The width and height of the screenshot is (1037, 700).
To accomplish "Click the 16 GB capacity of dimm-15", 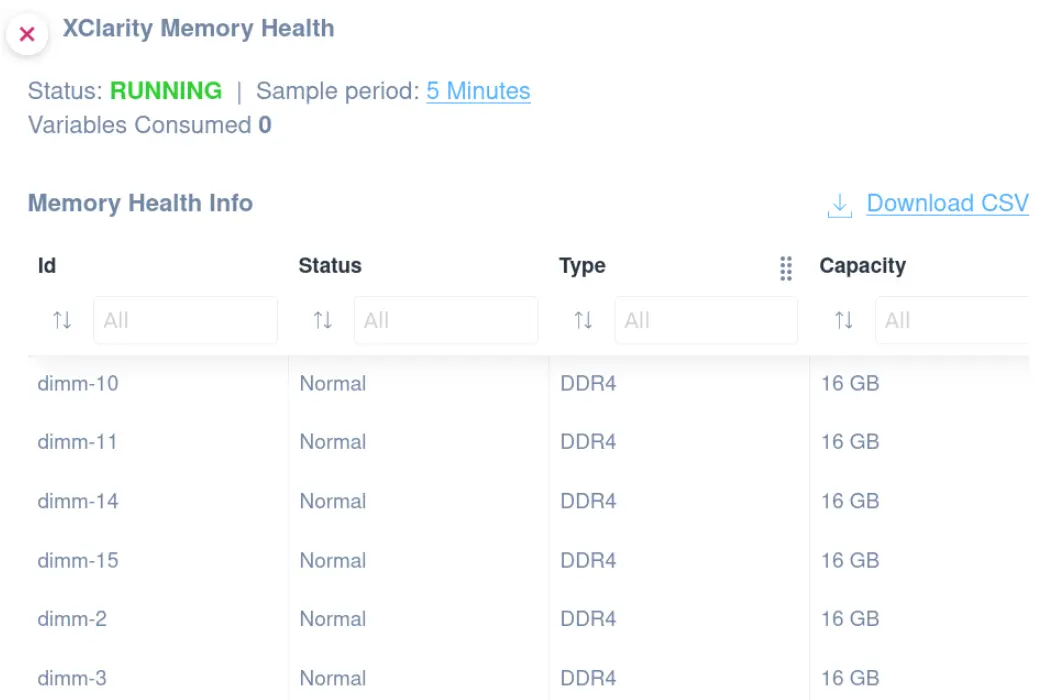I will tap(850, 560).
